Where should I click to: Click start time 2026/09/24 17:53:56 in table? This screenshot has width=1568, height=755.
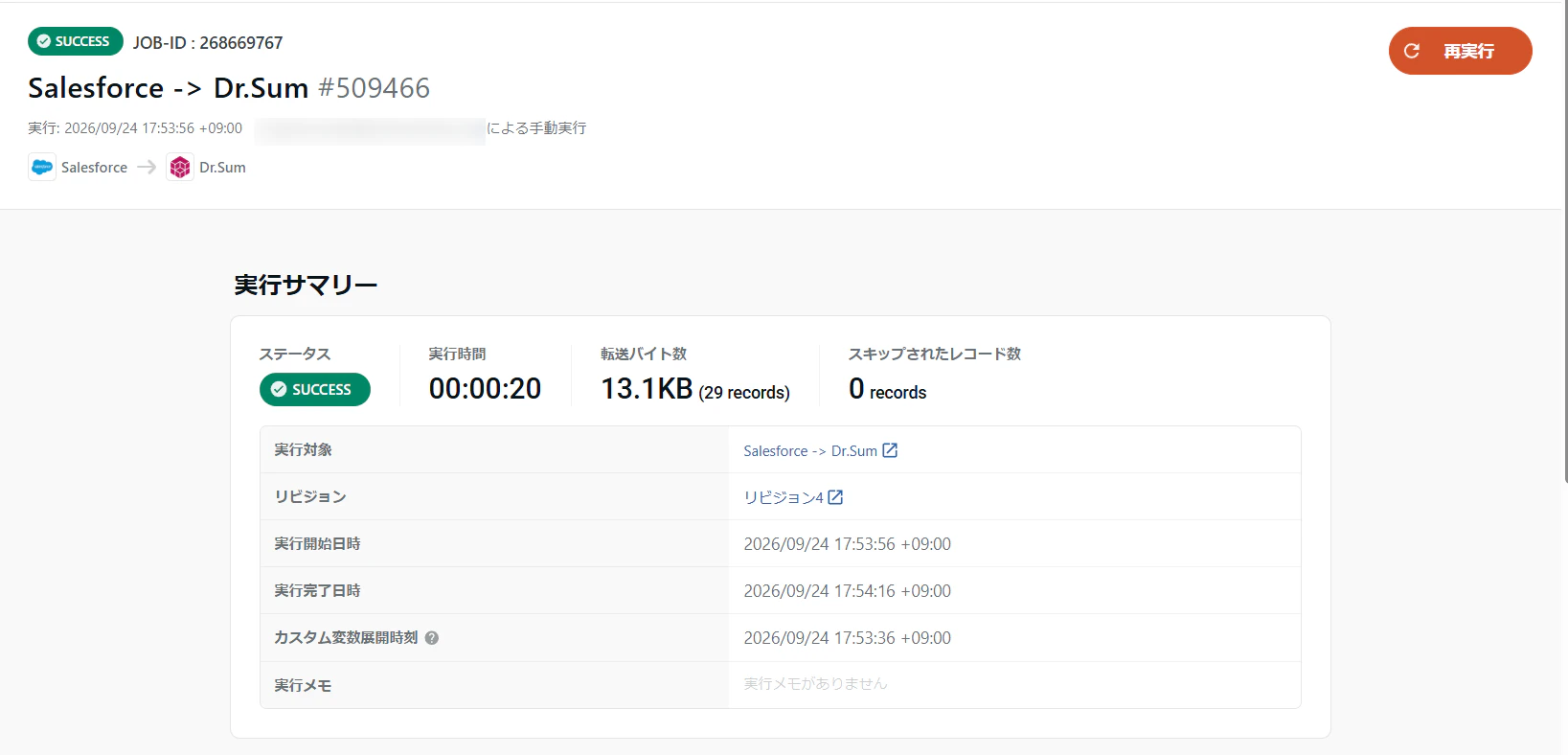(x=848, y=544)
